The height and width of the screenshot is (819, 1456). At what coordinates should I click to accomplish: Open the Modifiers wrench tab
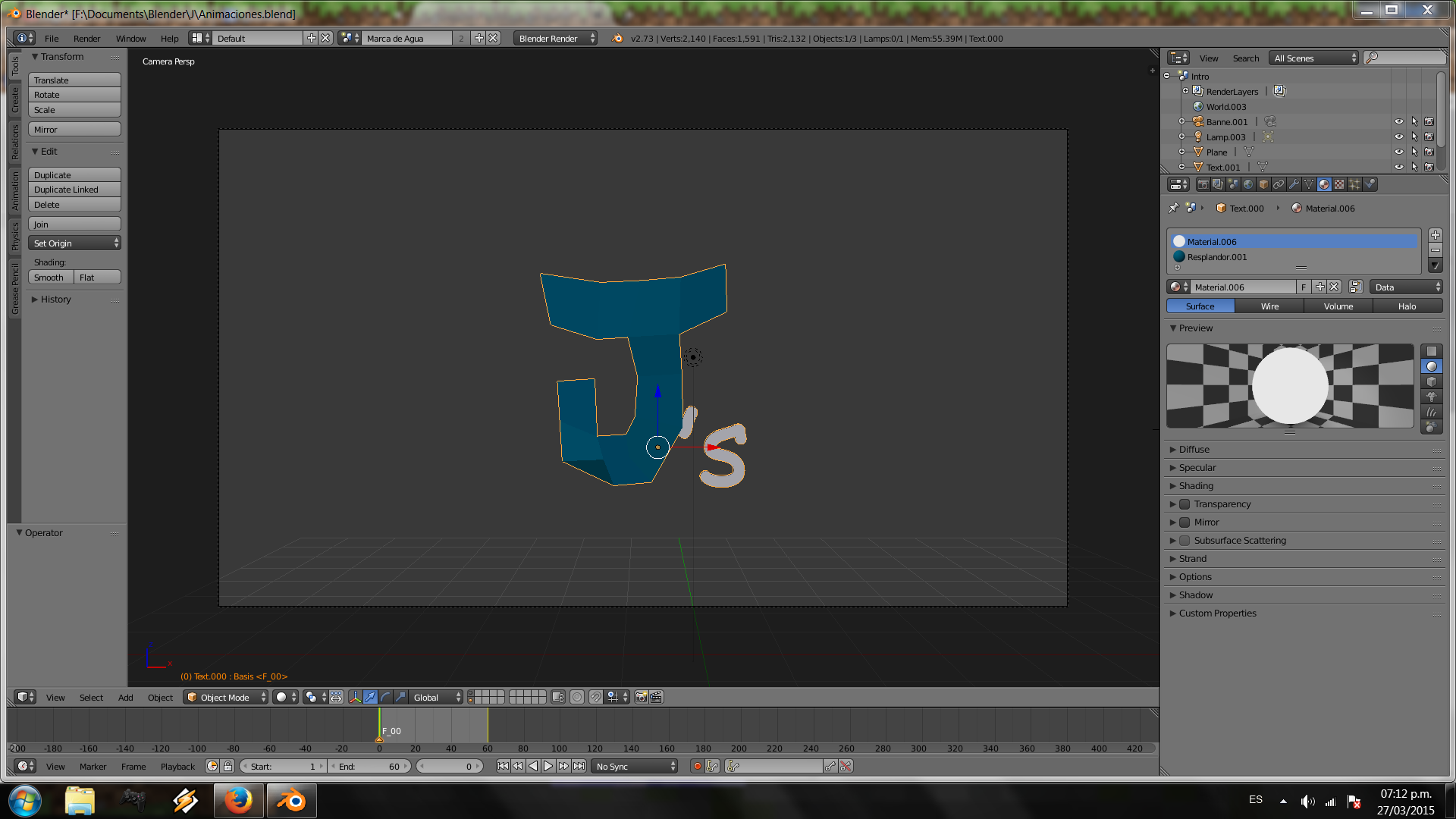click(1294, 184)
